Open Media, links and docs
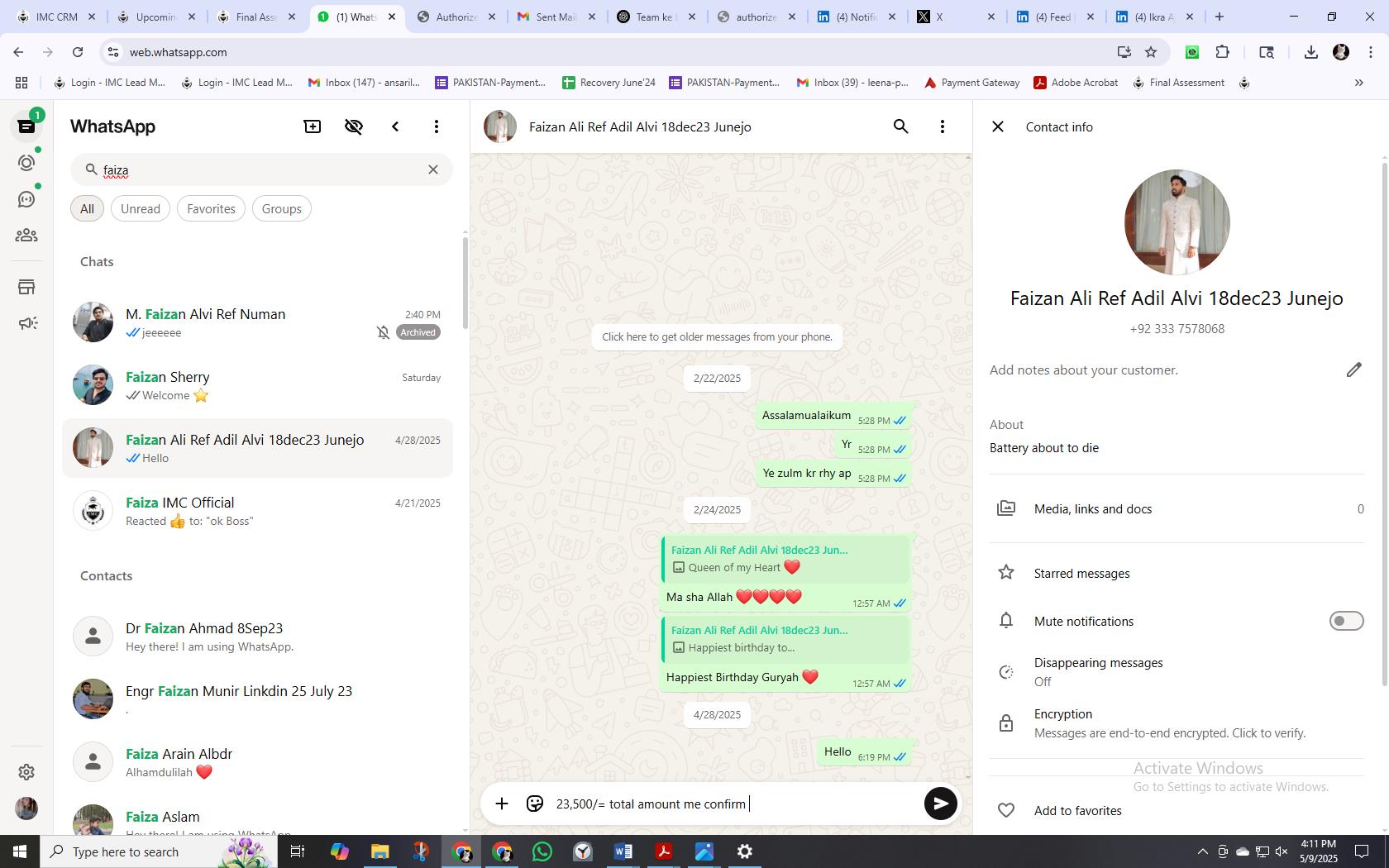The image size is (1389, 868). tap(1177, 508)
